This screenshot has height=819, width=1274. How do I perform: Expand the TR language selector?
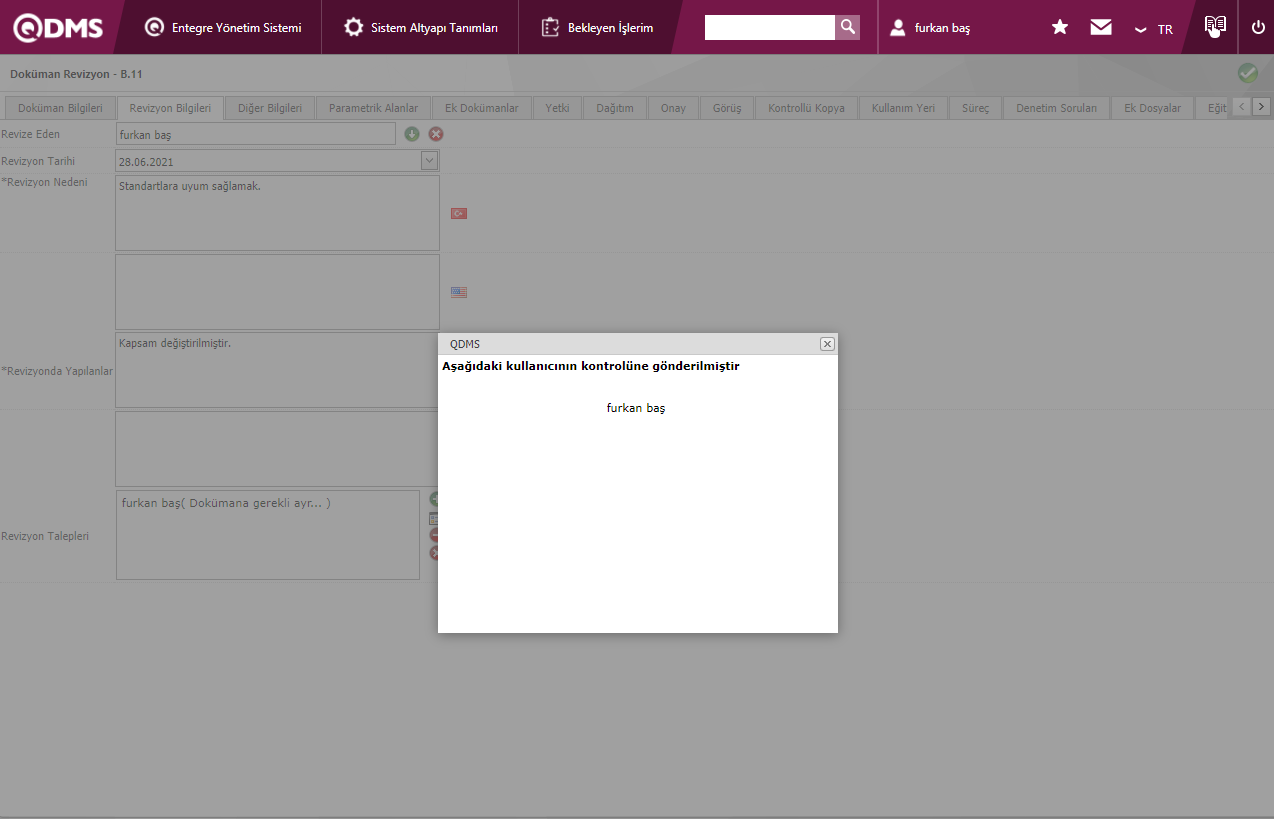click(1153, 29)
